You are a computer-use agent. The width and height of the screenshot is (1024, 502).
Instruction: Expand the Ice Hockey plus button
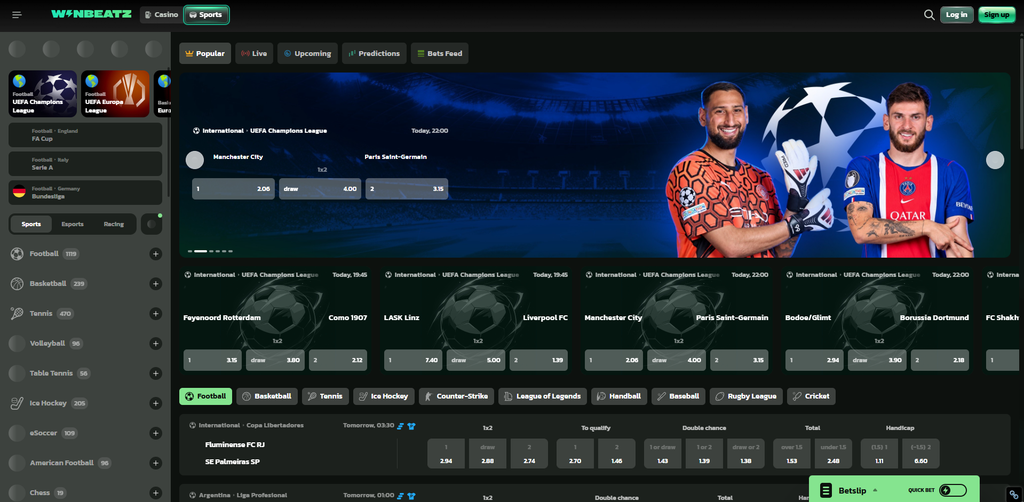[x=155, y=403]
